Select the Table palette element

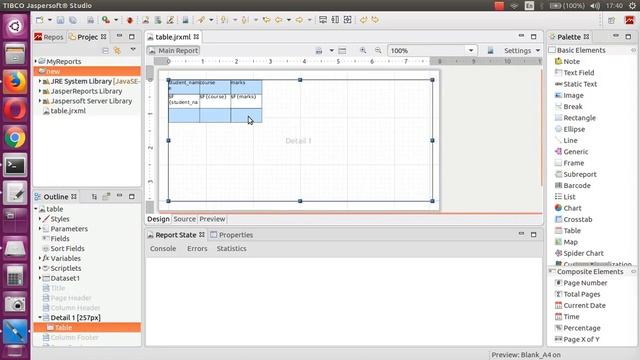point(568,231)
